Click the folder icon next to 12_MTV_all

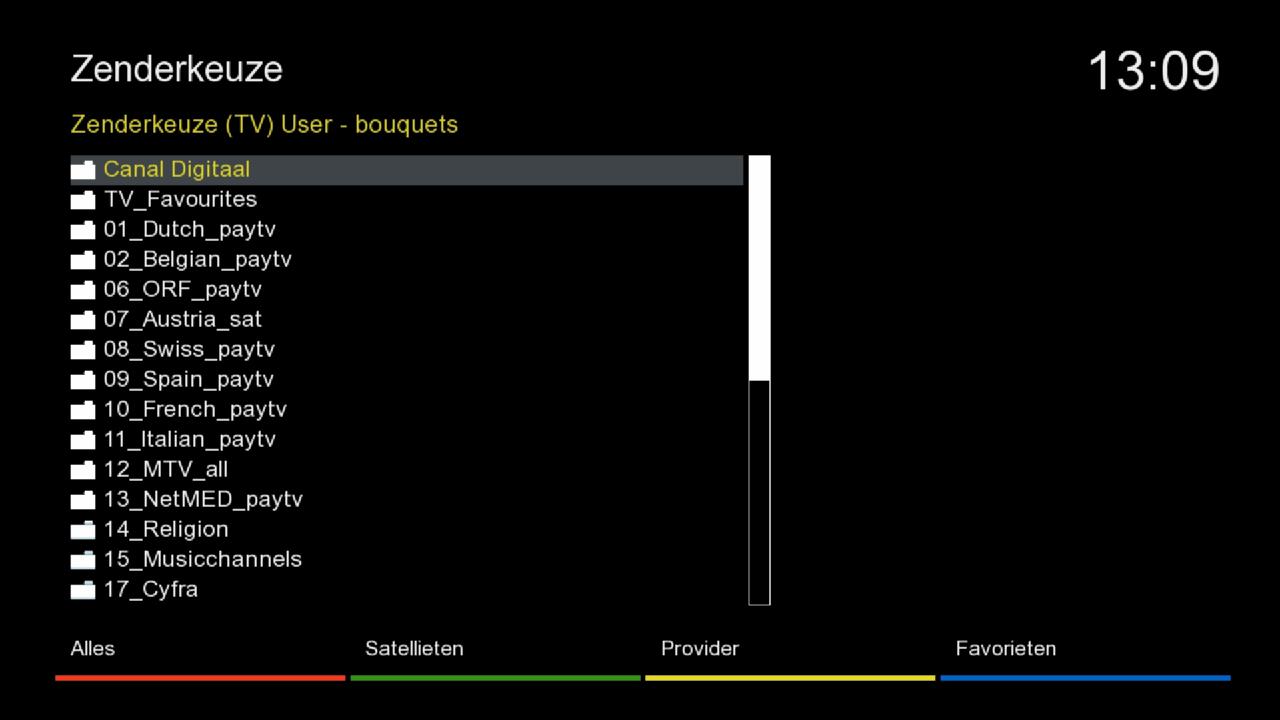[83, 470]
